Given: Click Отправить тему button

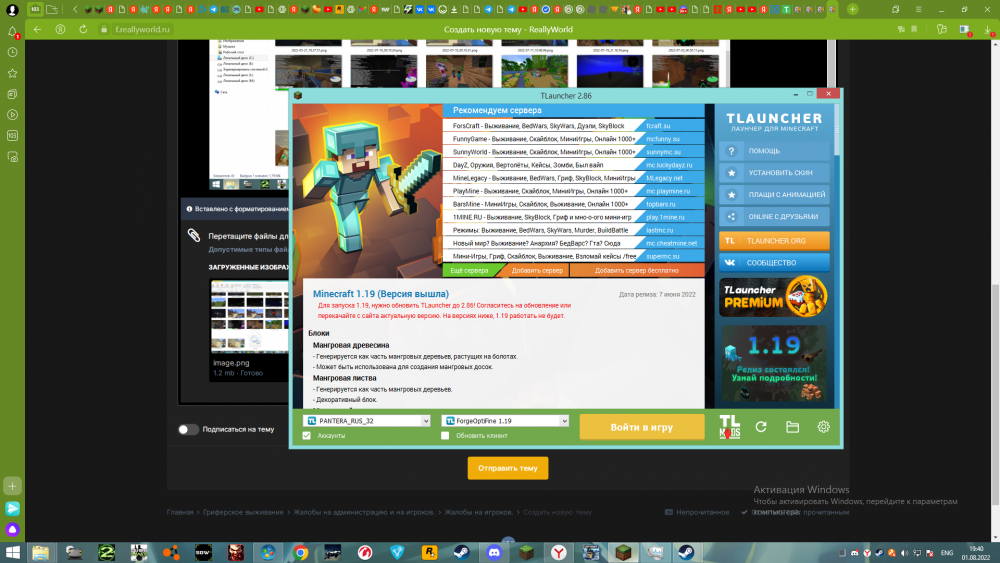Looking at the screenshot, I should click(x=508, y=468).
